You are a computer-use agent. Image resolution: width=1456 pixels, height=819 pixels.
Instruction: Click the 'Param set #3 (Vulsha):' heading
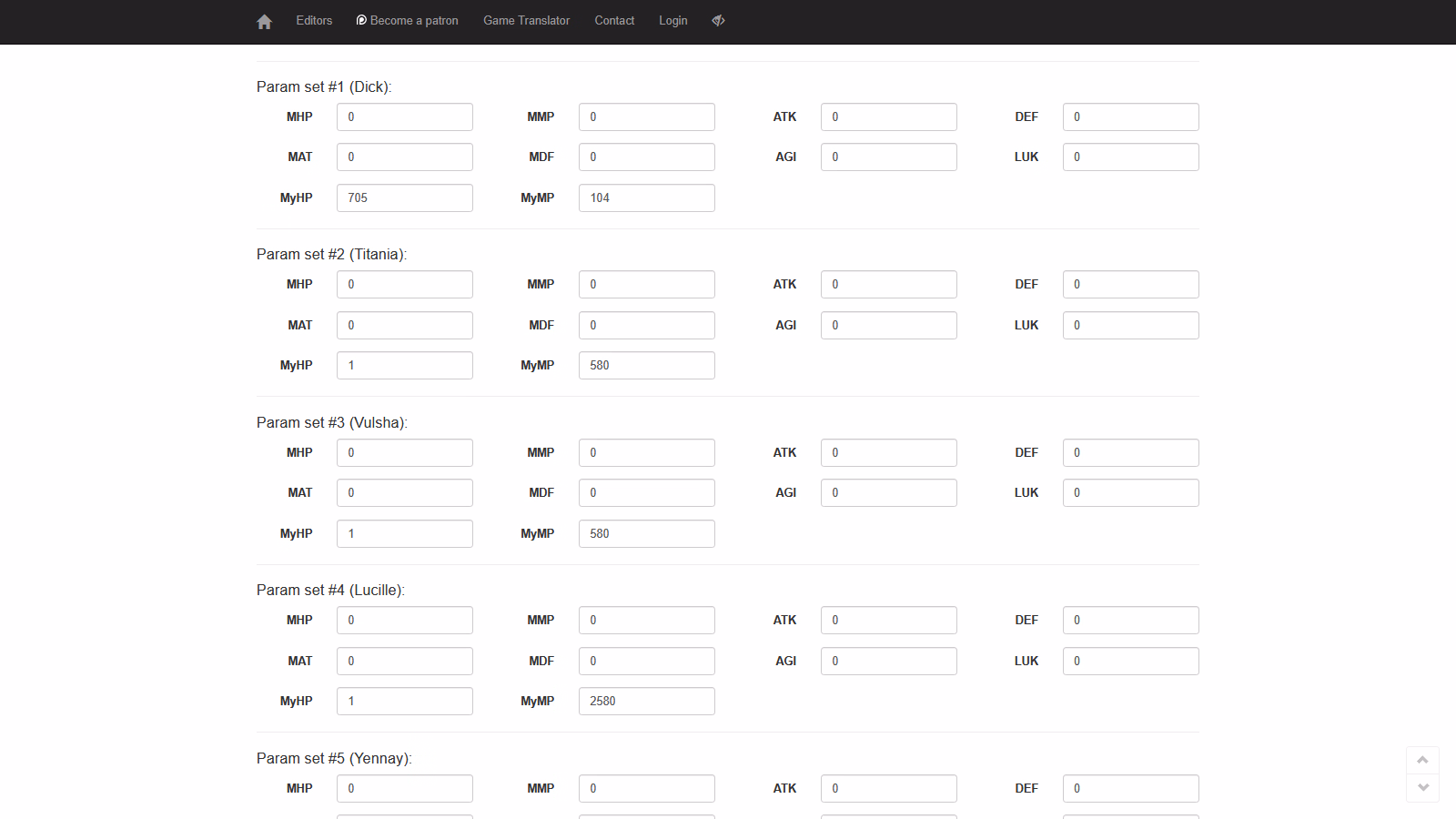[x=332, y=422]
